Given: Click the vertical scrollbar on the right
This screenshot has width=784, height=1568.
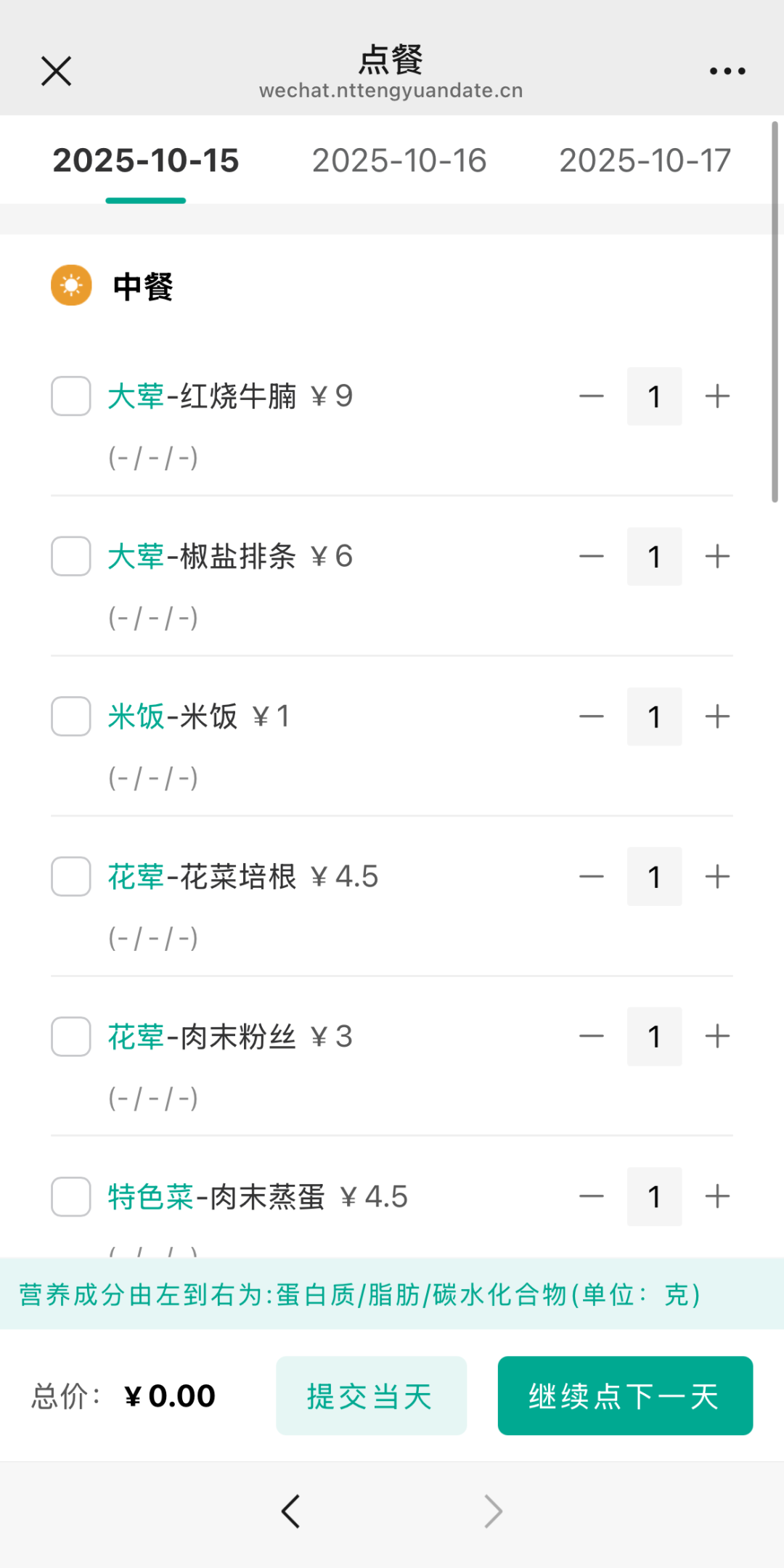Looking at the screenshot, I should click(x=775, y=312).
